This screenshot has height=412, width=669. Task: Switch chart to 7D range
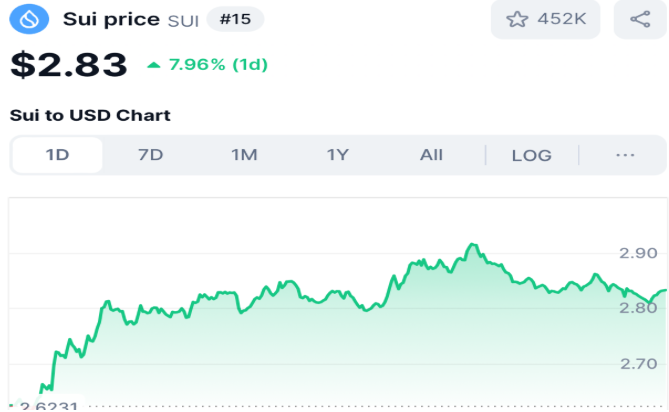pos(150,155)
